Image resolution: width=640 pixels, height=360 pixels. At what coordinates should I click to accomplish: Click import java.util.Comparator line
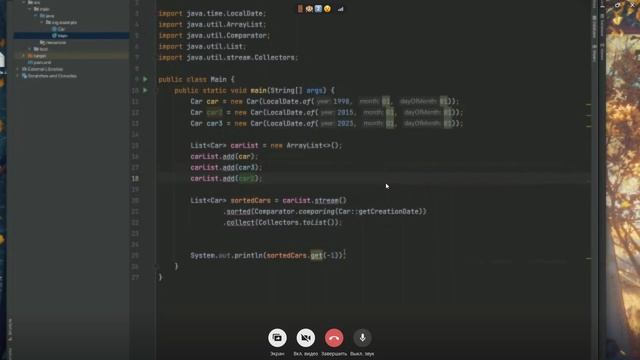(x=214, y=36)
